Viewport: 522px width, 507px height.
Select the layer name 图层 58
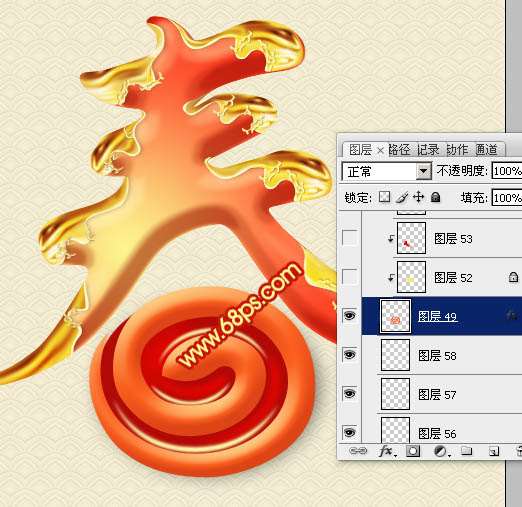pos(437,356)
